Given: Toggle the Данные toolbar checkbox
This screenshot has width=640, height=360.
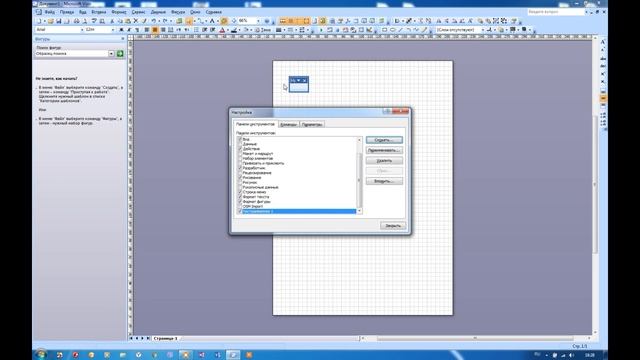Looking at the screenshot, I should click(240, 144).
